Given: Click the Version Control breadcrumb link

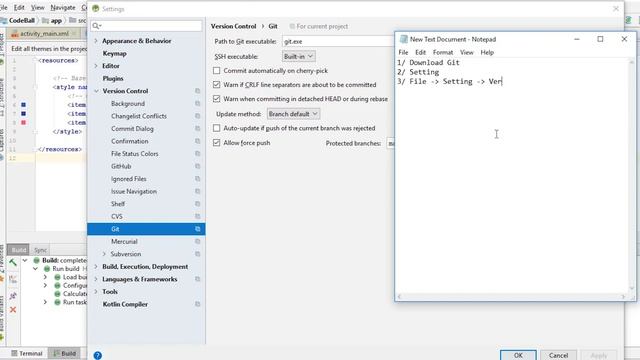Looking at the screenshot, I should point(233,26).
